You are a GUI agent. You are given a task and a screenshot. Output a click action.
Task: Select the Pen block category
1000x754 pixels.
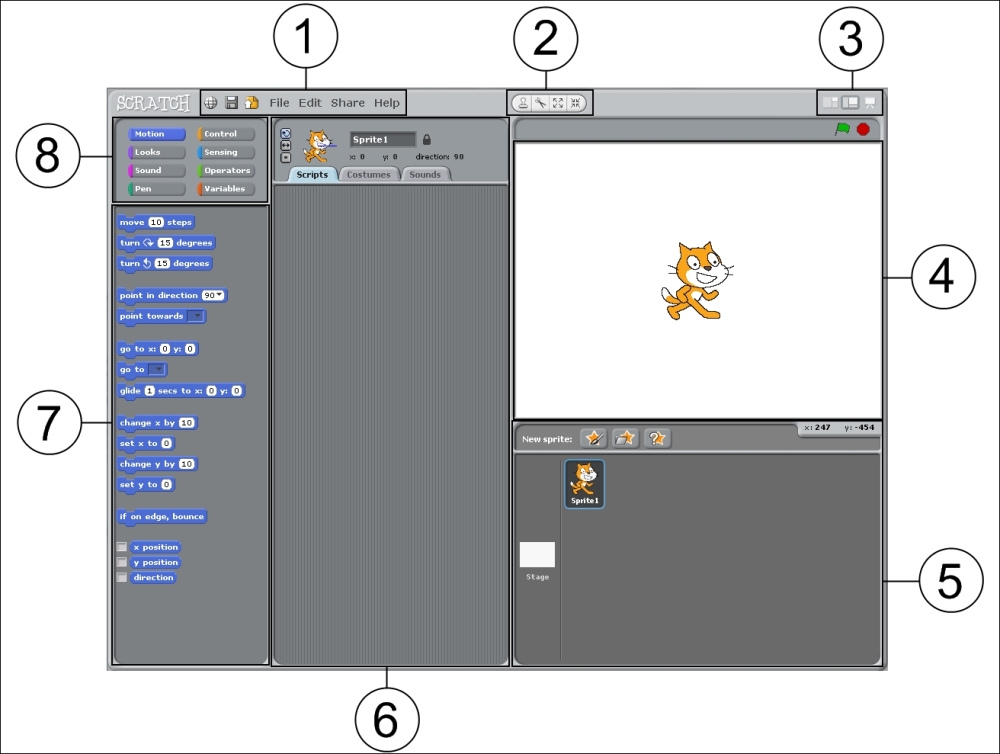(x=157, y=189)
